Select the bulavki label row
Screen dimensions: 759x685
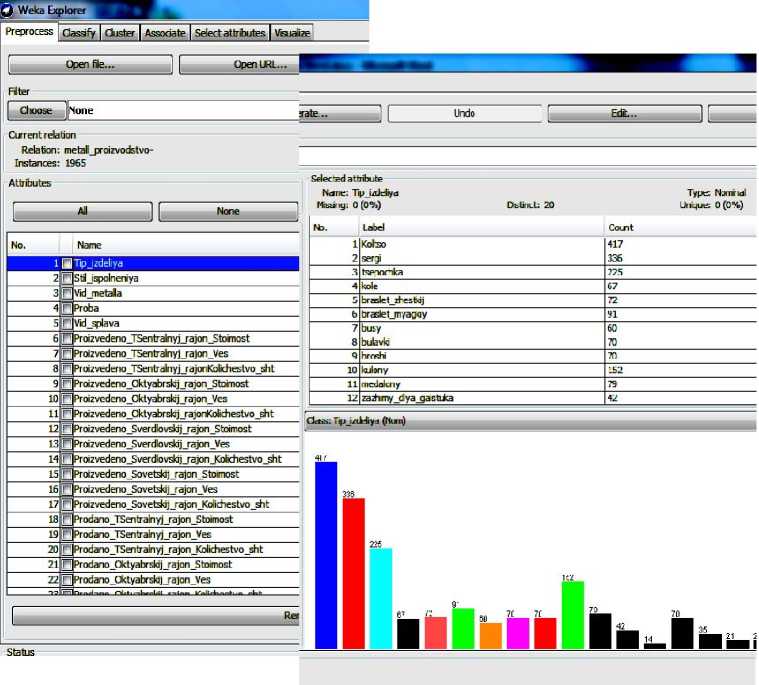point(532,342)
